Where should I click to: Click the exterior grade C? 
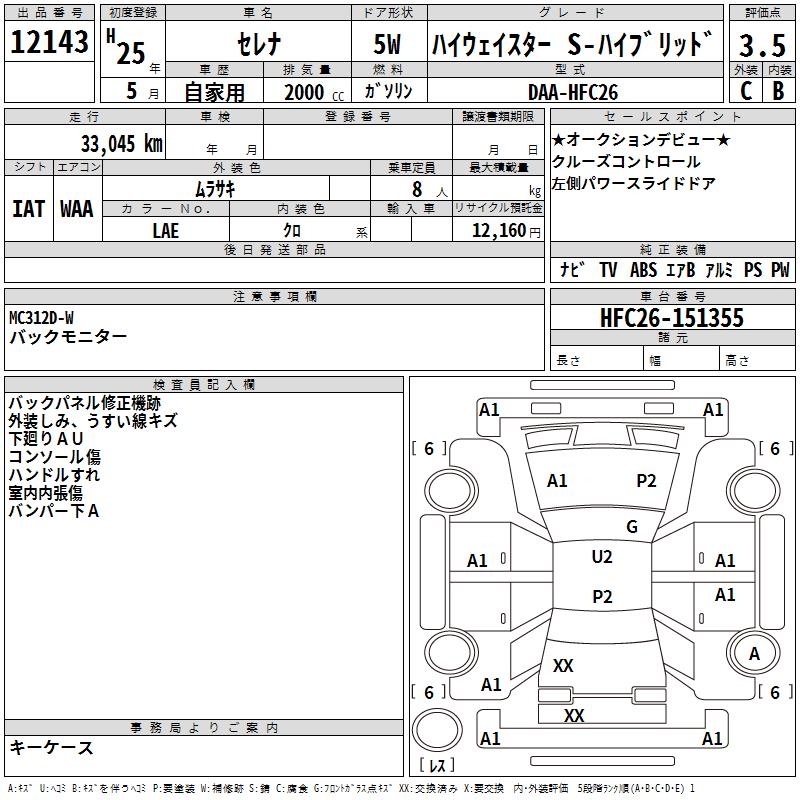(x=746, y=91)
